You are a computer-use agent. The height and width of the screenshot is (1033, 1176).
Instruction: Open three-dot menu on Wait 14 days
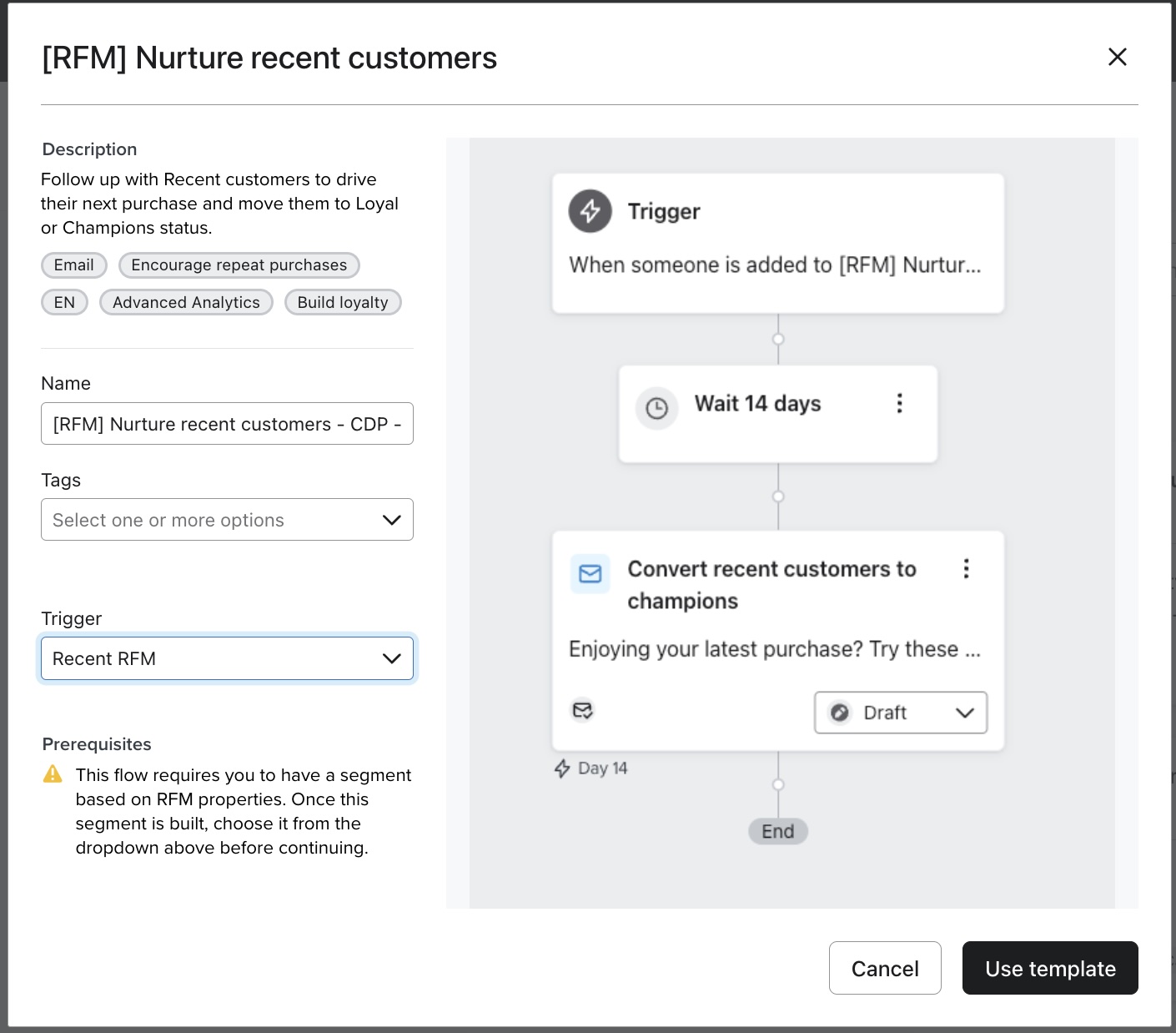899,404
